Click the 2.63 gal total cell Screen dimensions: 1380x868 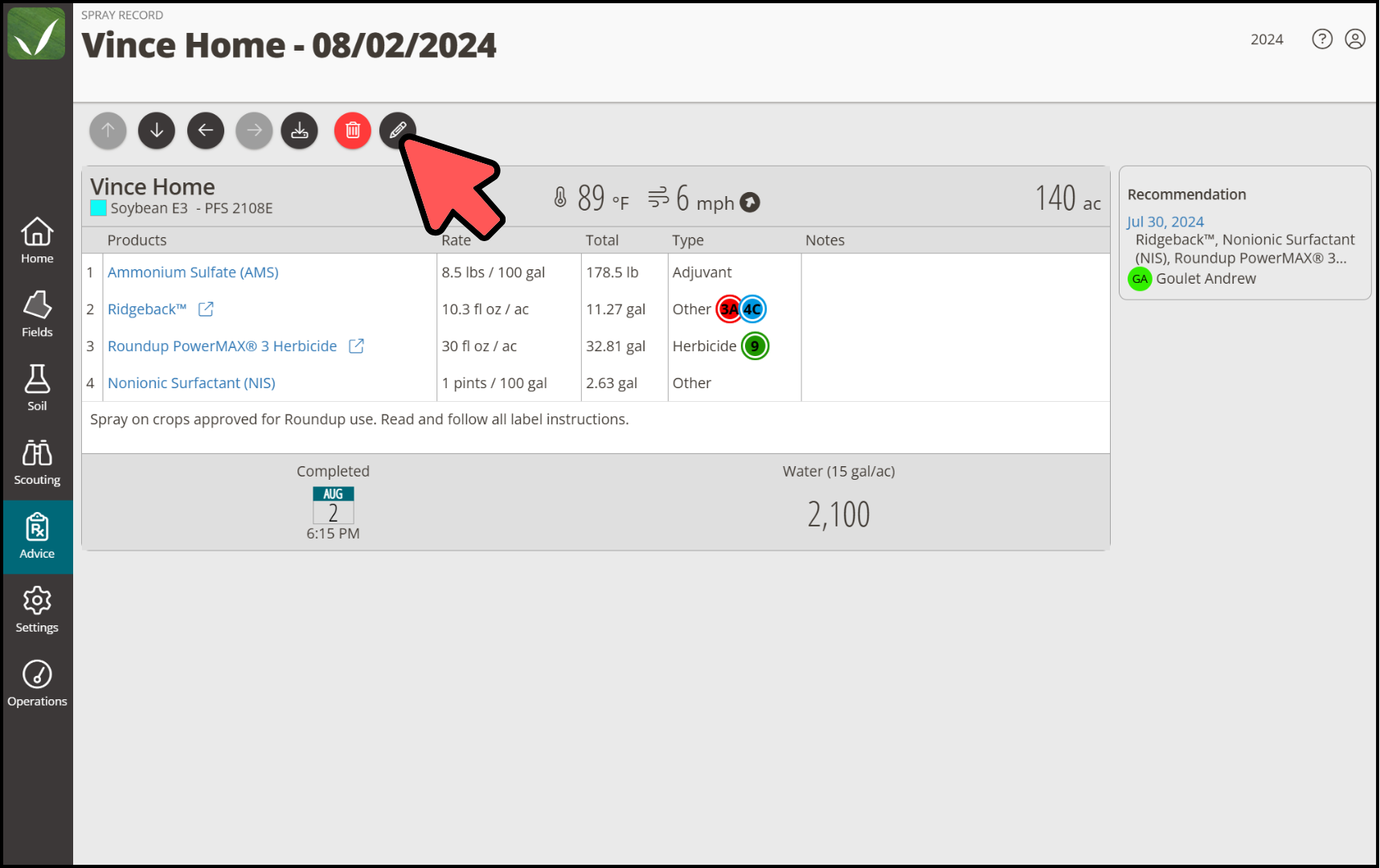click(612, 383)
